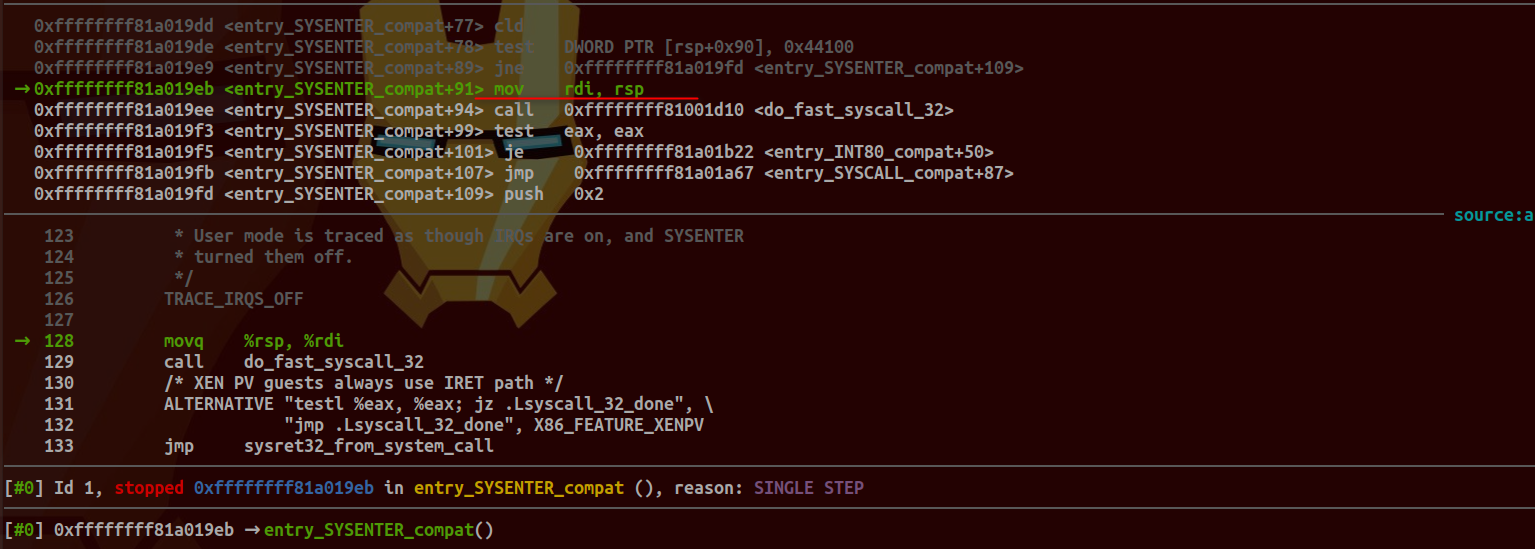Image resolution: width=1535 pixels, height=549 pixels.
Task: Click the TRACE_IRQS_OFF macro on line 126
Action: pos(234,299)
